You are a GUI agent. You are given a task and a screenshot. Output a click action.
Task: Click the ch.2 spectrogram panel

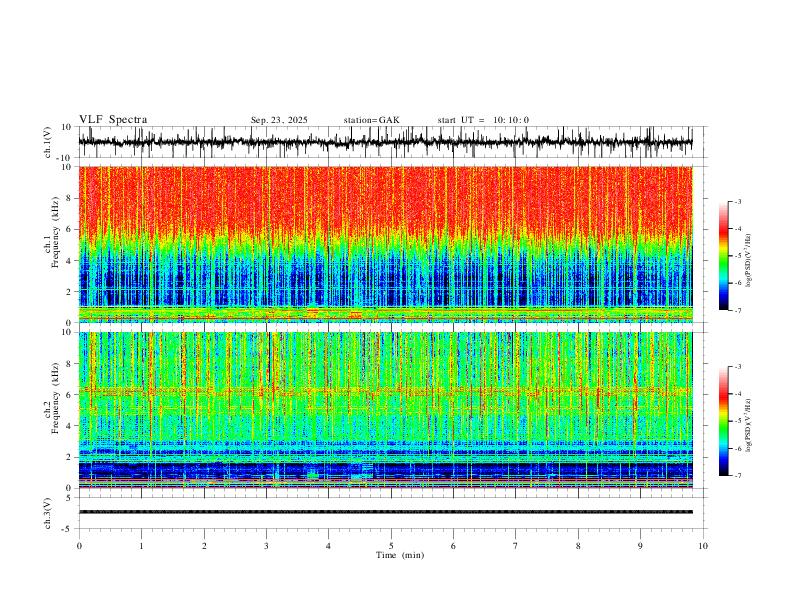385,410
